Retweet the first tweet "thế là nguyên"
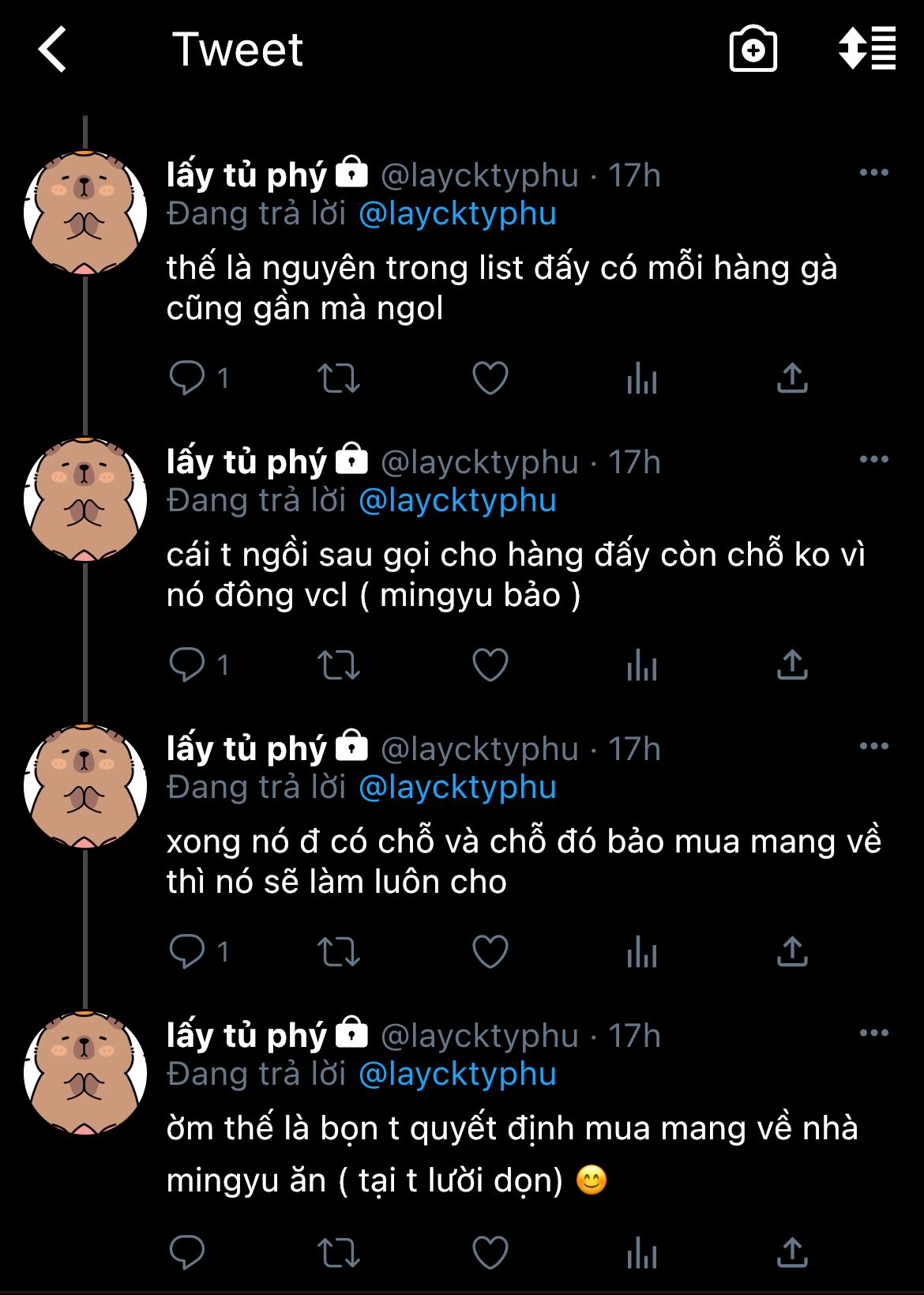 coord(339,378)
